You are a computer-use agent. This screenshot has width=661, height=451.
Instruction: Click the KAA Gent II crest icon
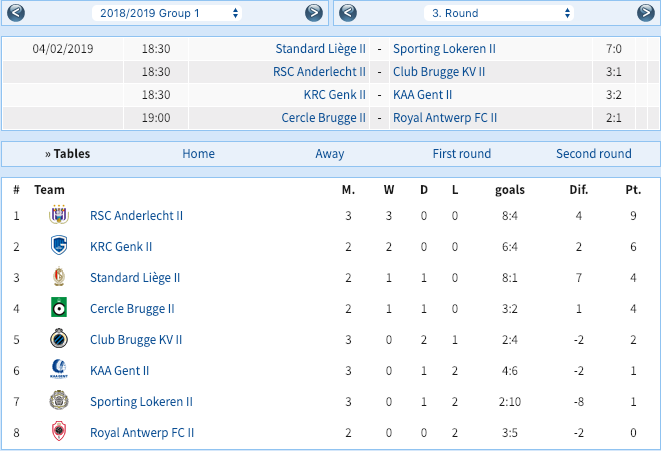pos(59,370)
